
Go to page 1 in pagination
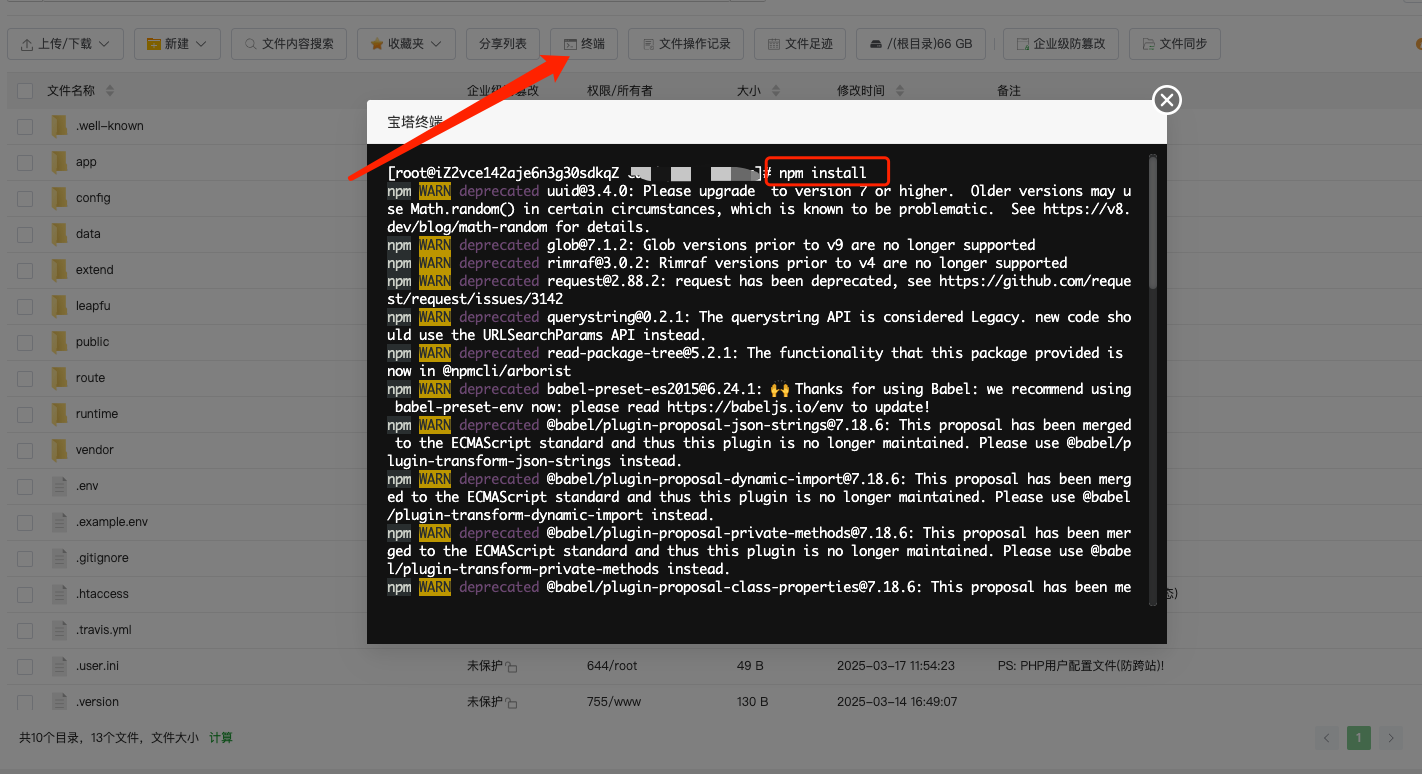coord(1358,739)
